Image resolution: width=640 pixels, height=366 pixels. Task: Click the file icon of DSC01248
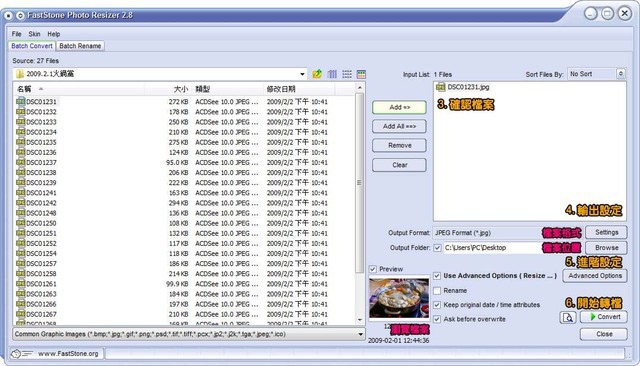[20, 213]
